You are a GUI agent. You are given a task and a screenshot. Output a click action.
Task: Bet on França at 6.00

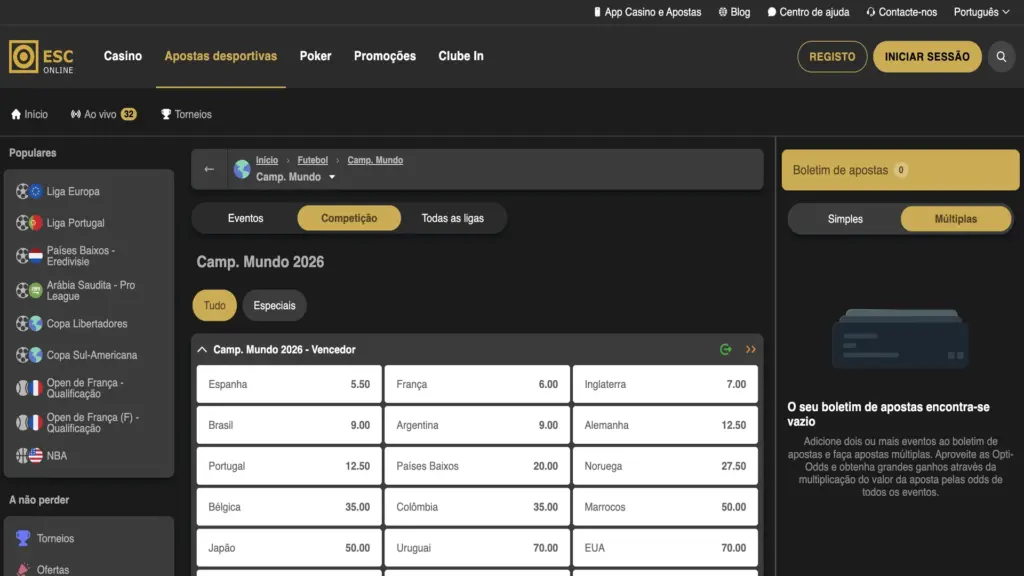coord(477,384)
